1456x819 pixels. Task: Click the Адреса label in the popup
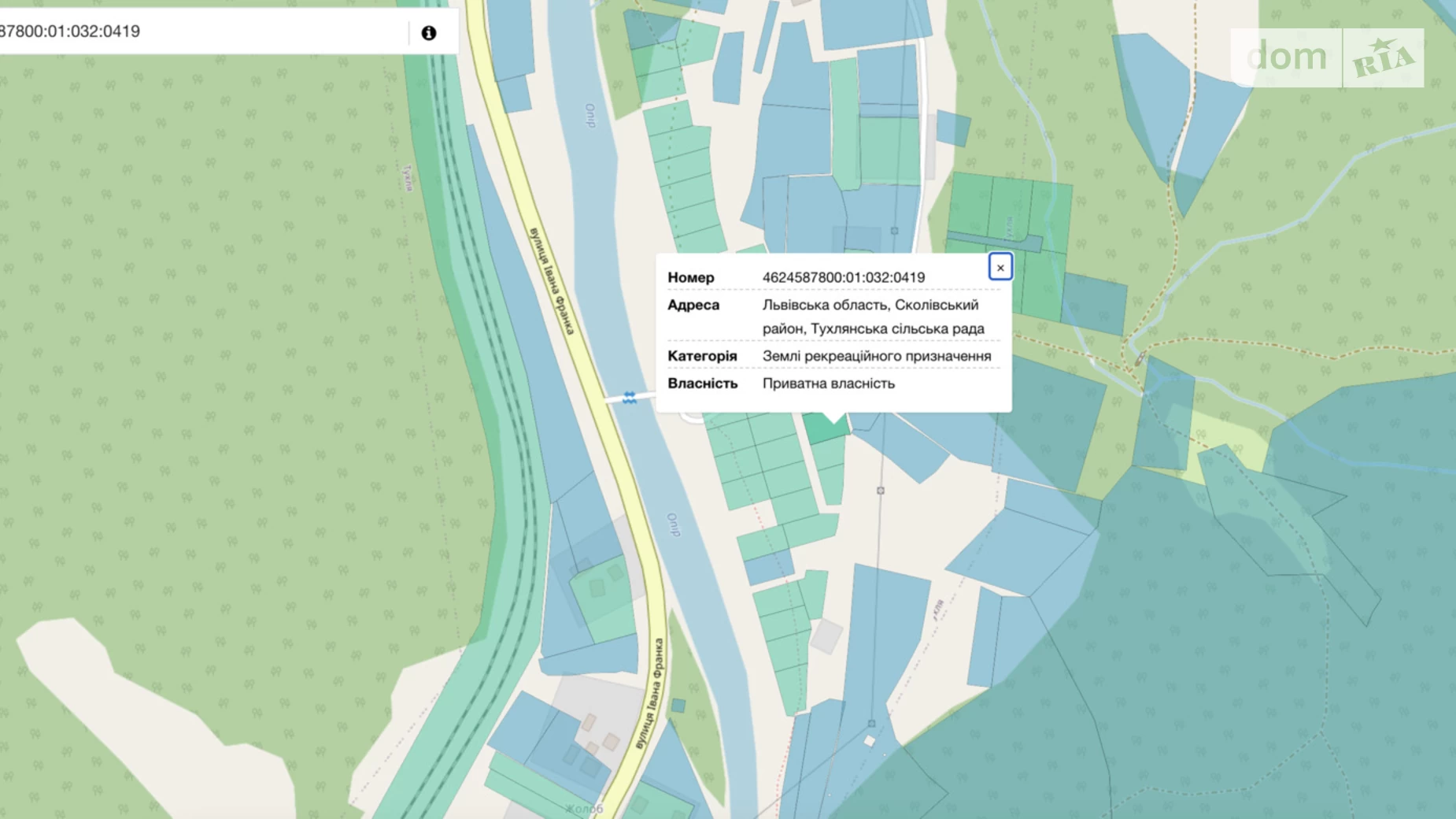click(693, 305)
